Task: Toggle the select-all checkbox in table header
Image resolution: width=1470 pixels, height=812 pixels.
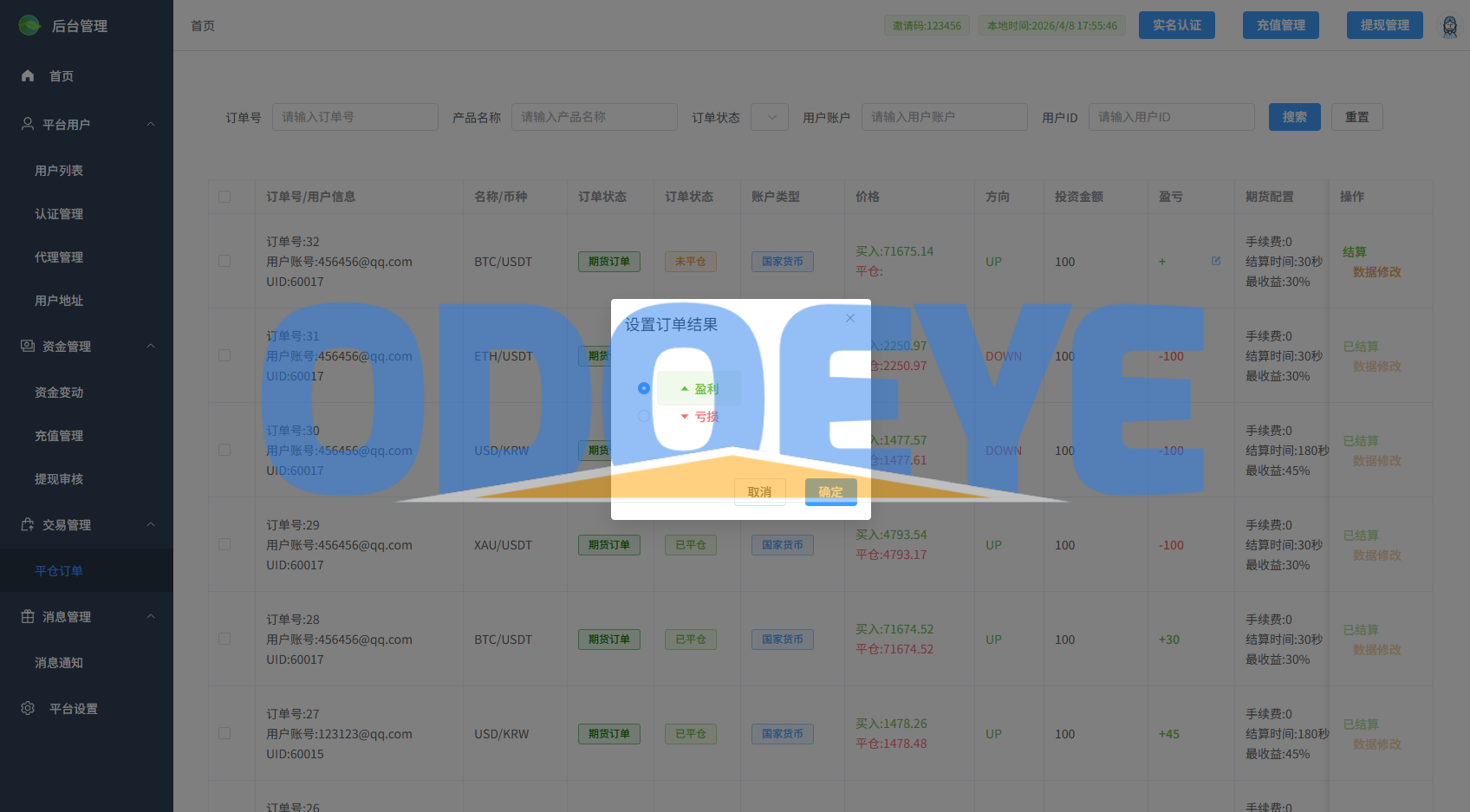Action: (x=224, y=197)
